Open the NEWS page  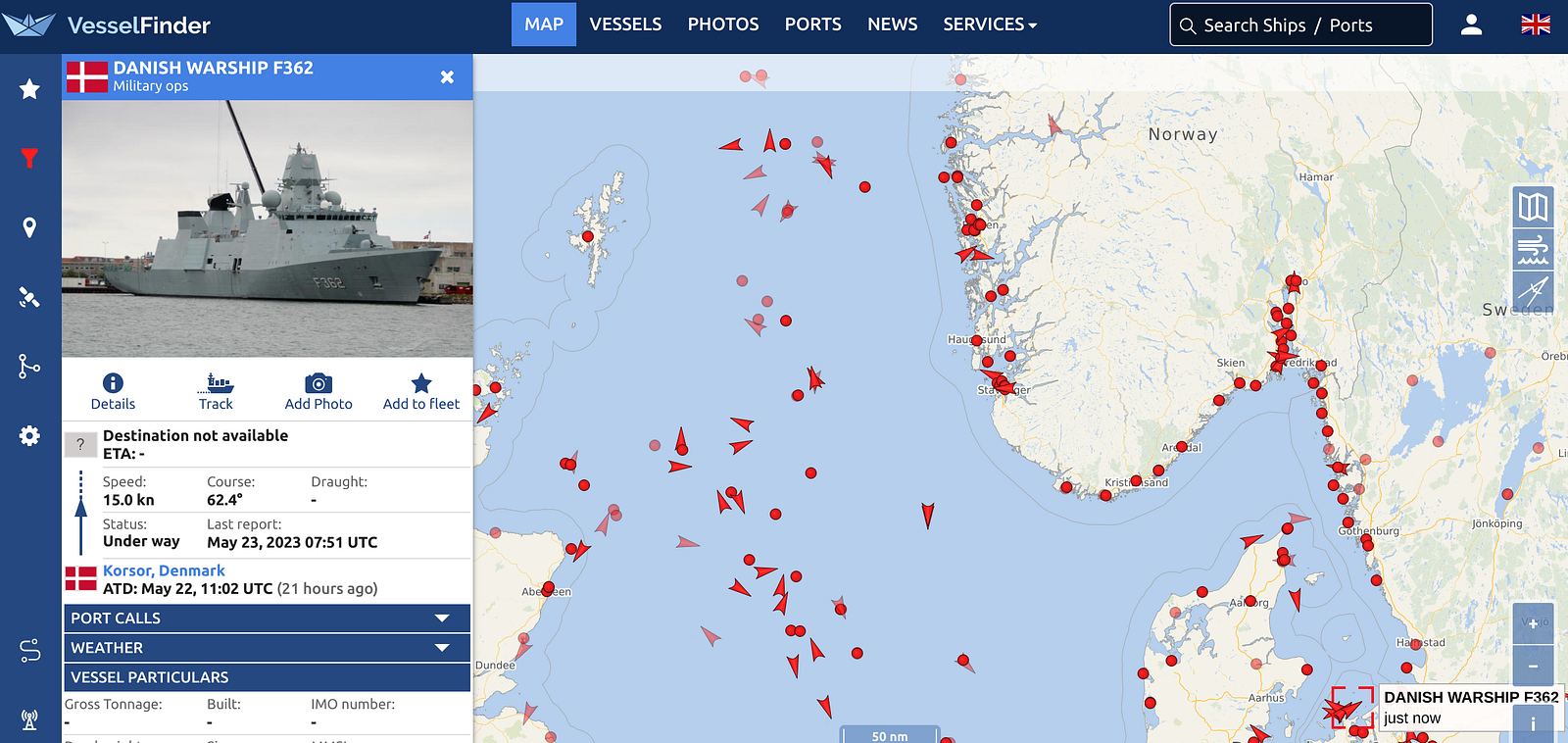(x=893, y=25)
